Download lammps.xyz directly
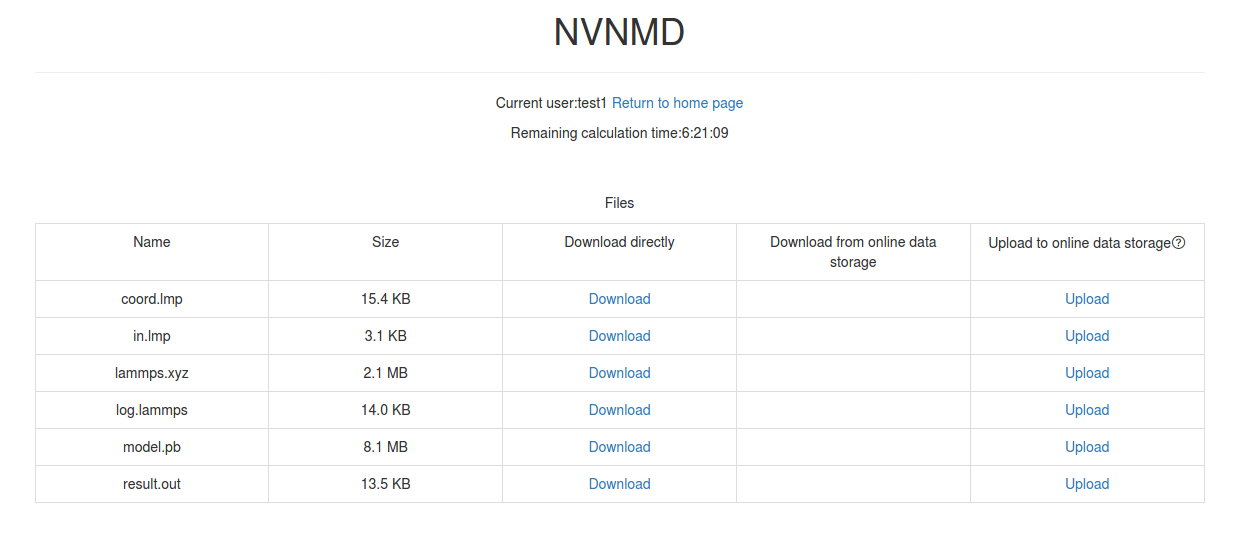Viewport: 1236px width, 534px height. point(619,373)
